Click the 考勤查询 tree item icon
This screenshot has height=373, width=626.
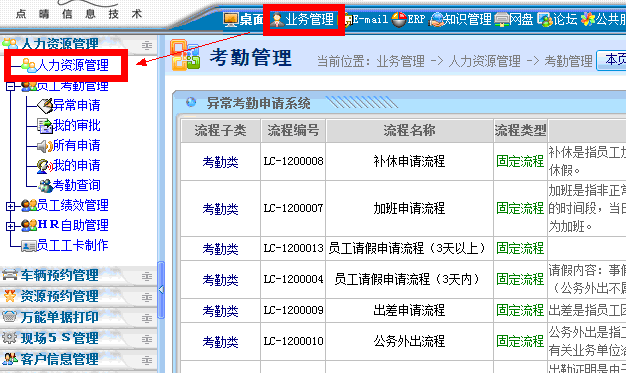point(46,185)
